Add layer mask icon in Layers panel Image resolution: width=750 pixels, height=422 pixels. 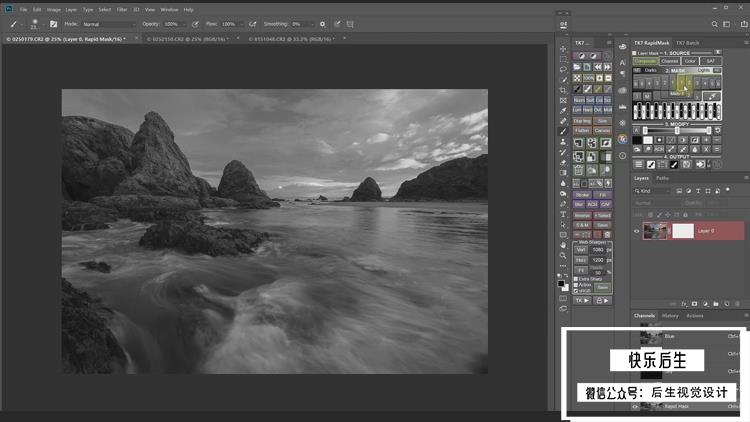coord(695,304)
